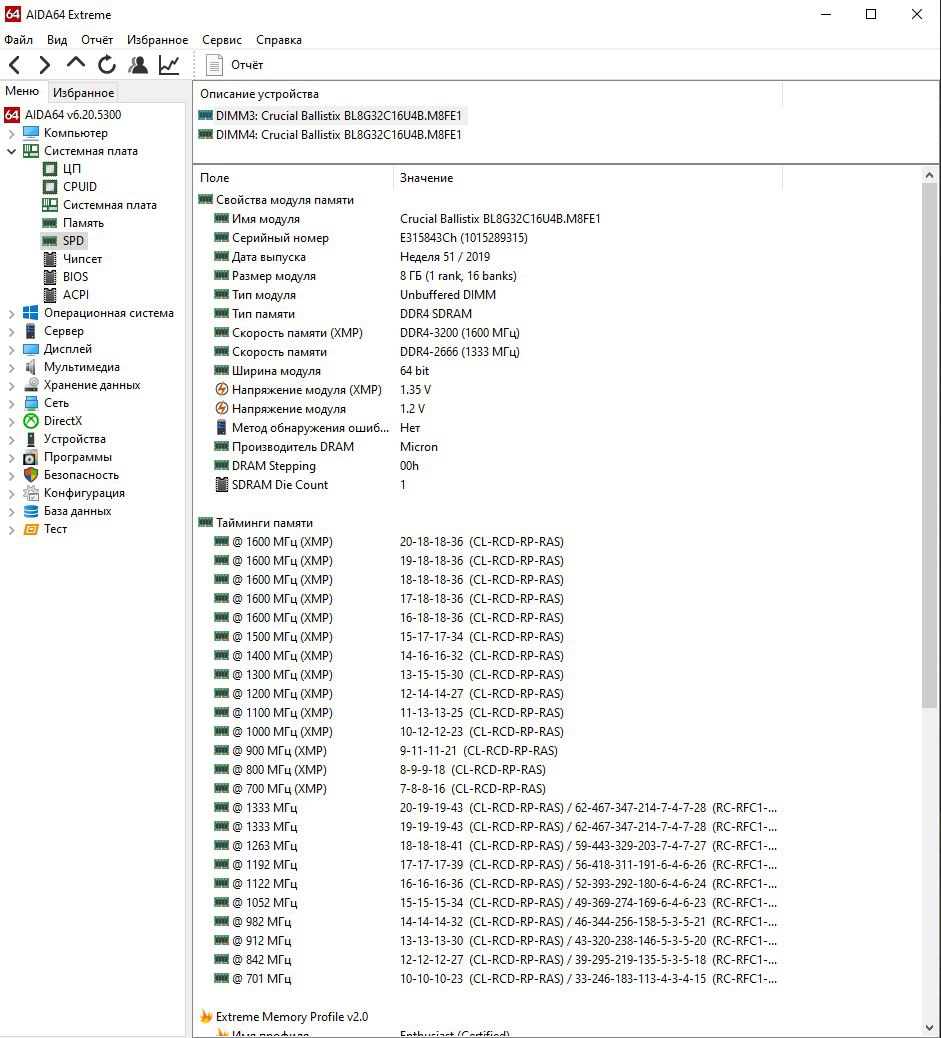This screenshot has height=1038, width=941.
Task: Open the Вид menu
Action: point(57,40)
